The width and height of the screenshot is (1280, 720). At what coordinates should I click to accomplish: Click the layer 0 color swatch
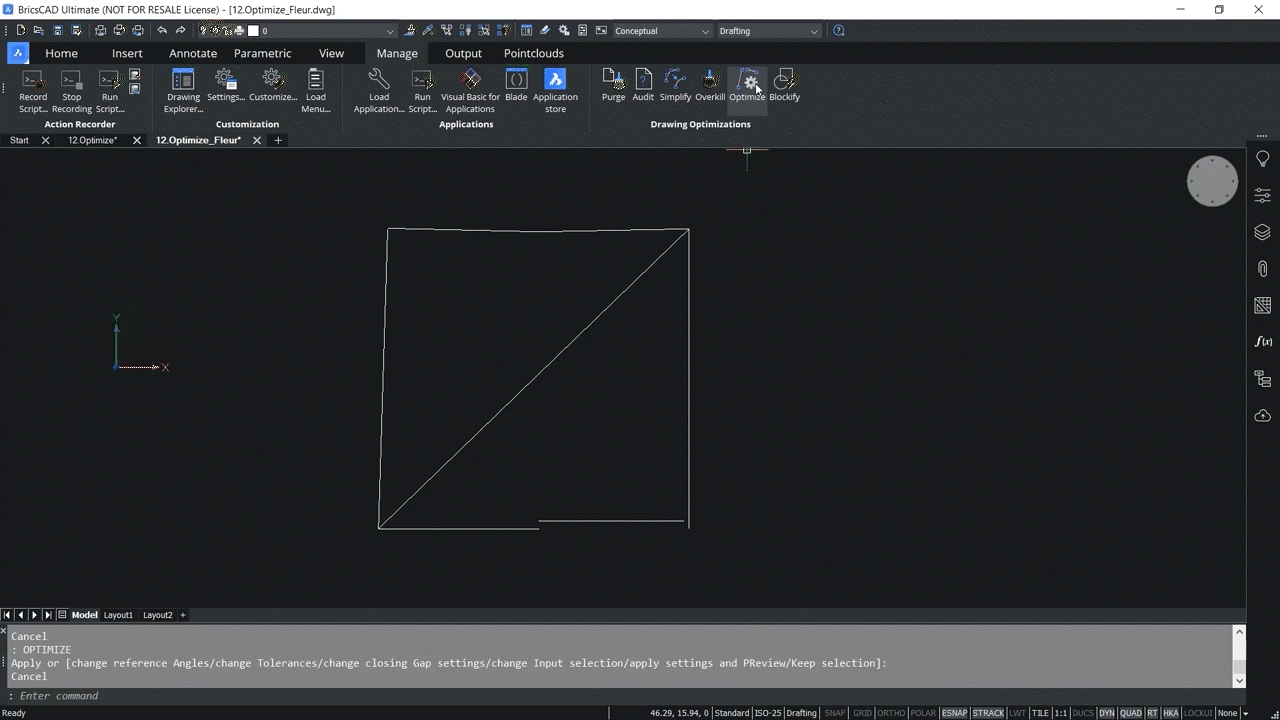253,31
